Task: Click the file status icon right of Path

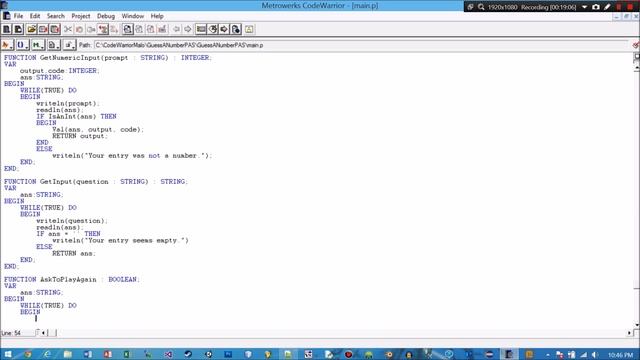Action: 636,45
